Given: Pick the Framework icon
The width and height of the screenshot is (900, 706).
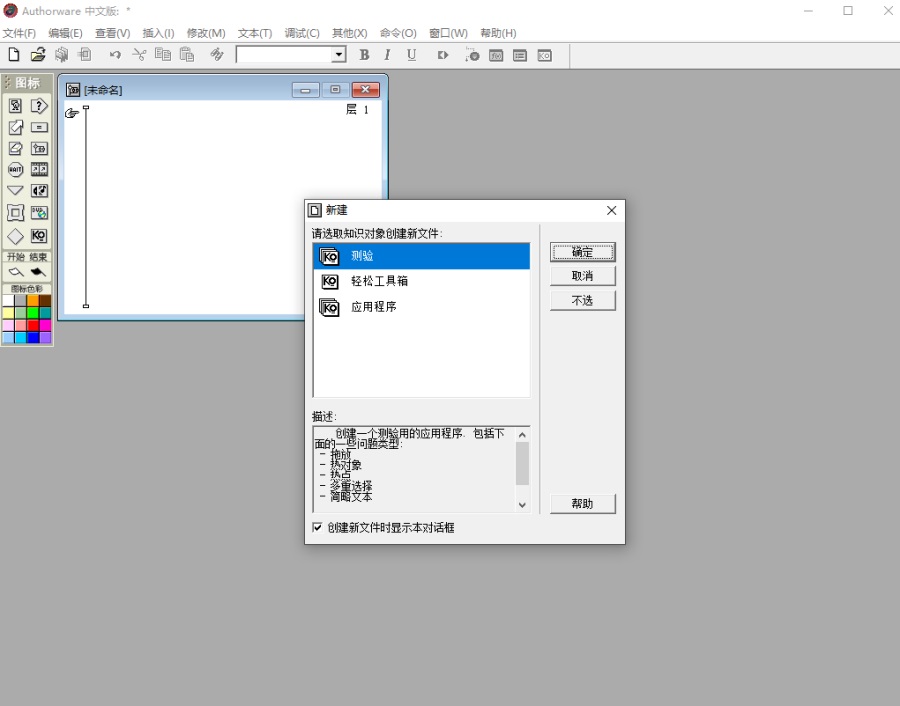Looking at the screenshot, I should pos(15,213).
